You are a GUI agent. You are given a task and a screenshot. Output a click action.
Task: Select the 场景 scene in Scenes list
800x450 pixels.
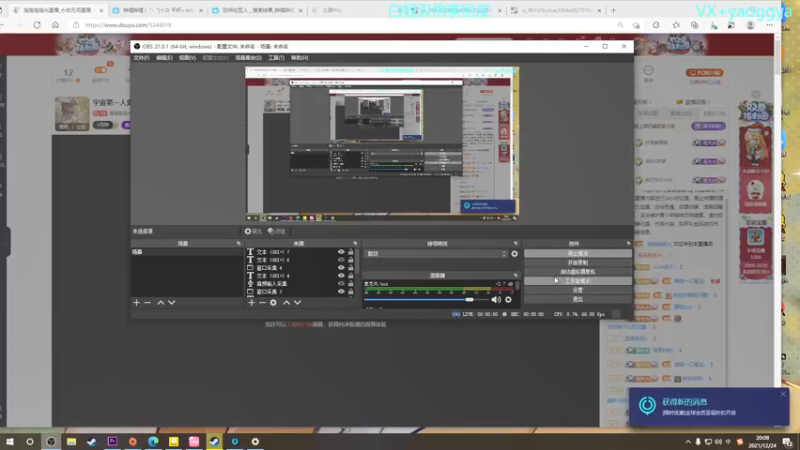tap(187, 252)
